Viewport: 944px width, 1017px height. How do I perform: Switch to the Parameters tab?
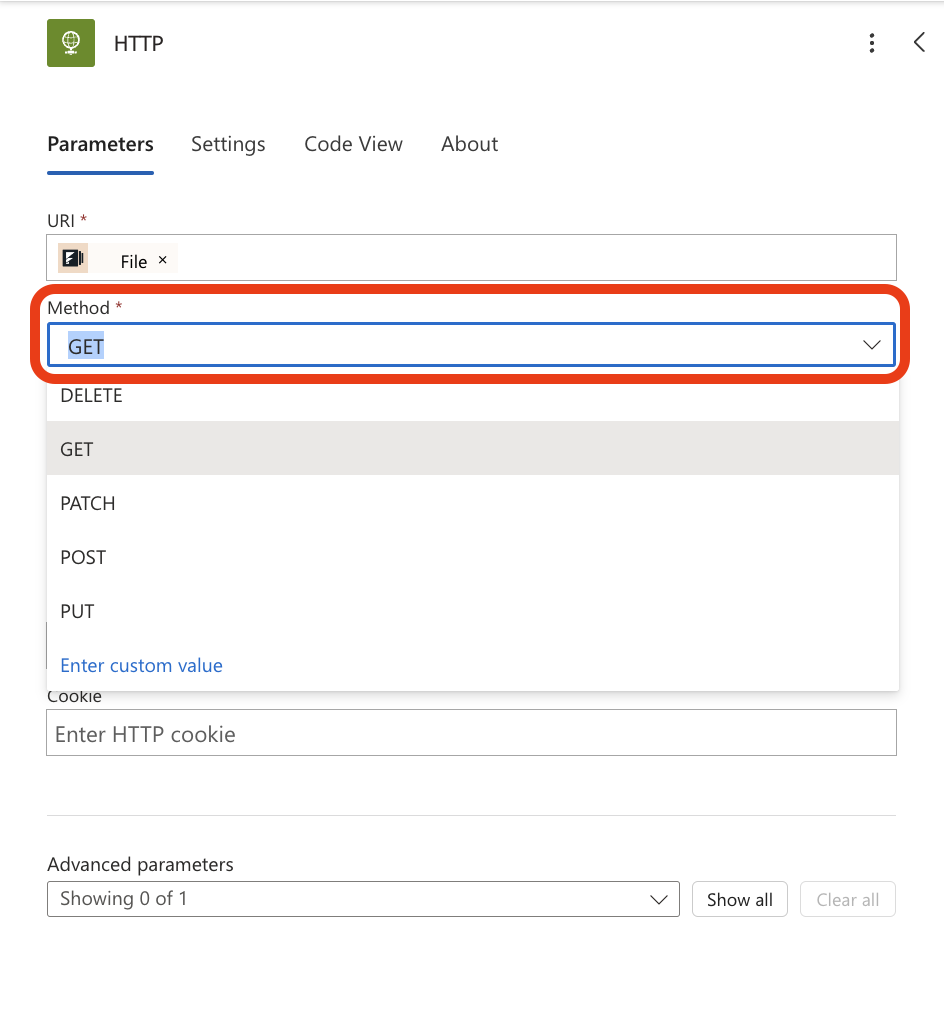coord(100,144)
